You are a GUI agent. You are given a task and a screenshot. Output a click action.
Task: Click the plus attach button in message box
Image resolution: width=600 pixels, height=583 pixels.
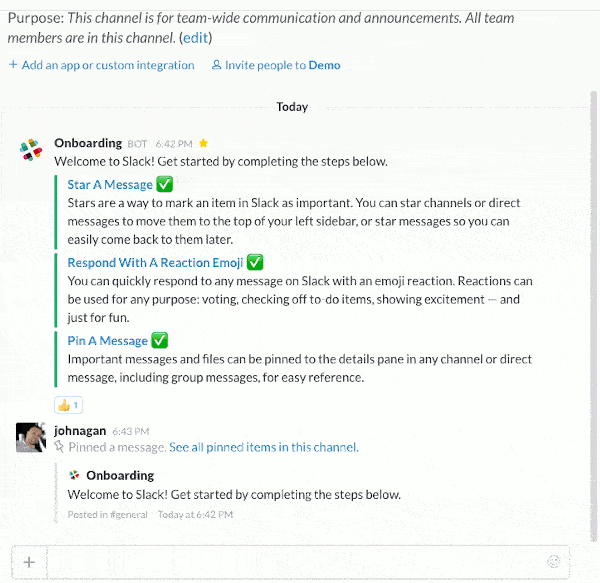(29, 562)
